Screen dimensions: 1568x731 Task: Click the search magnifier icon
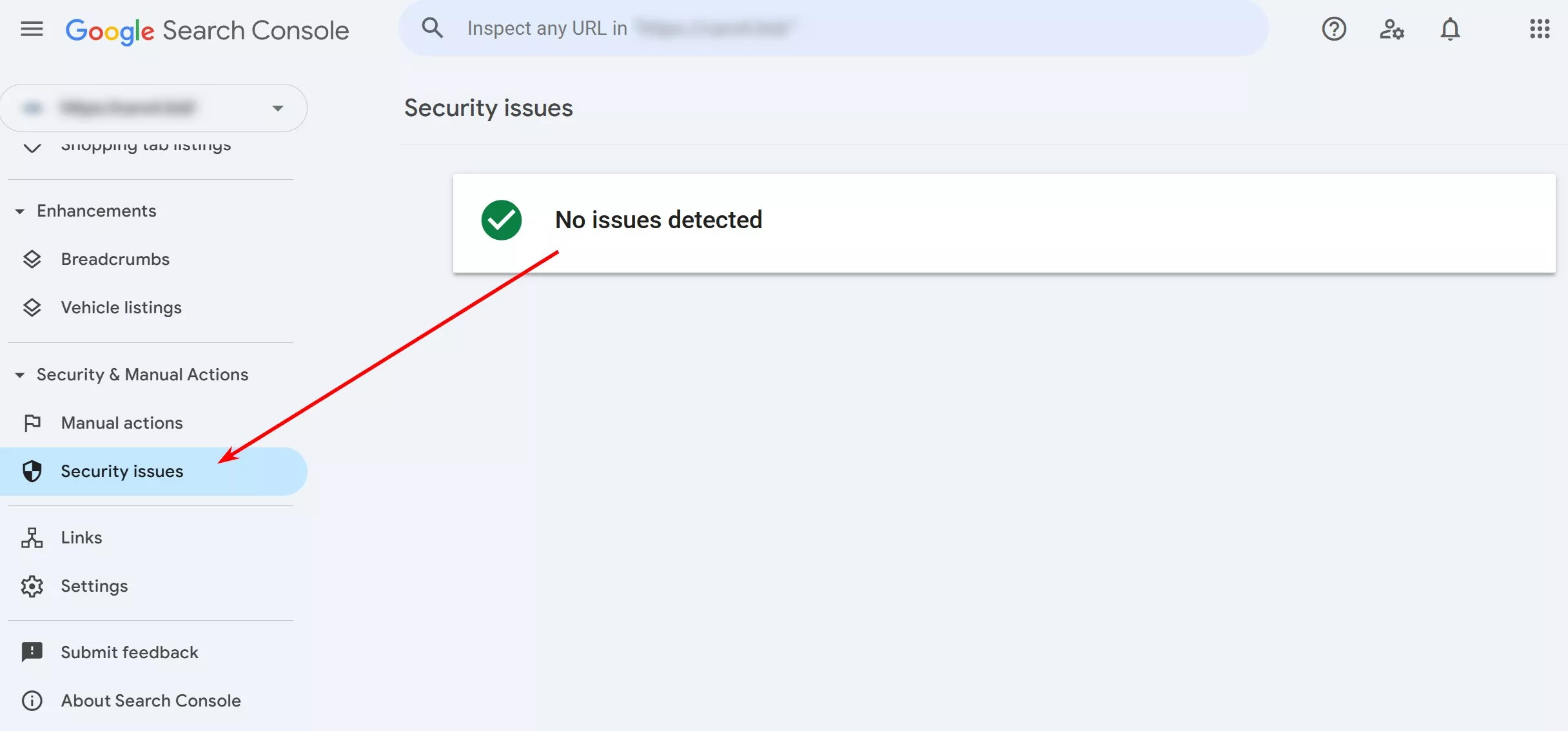coord(432,28)
